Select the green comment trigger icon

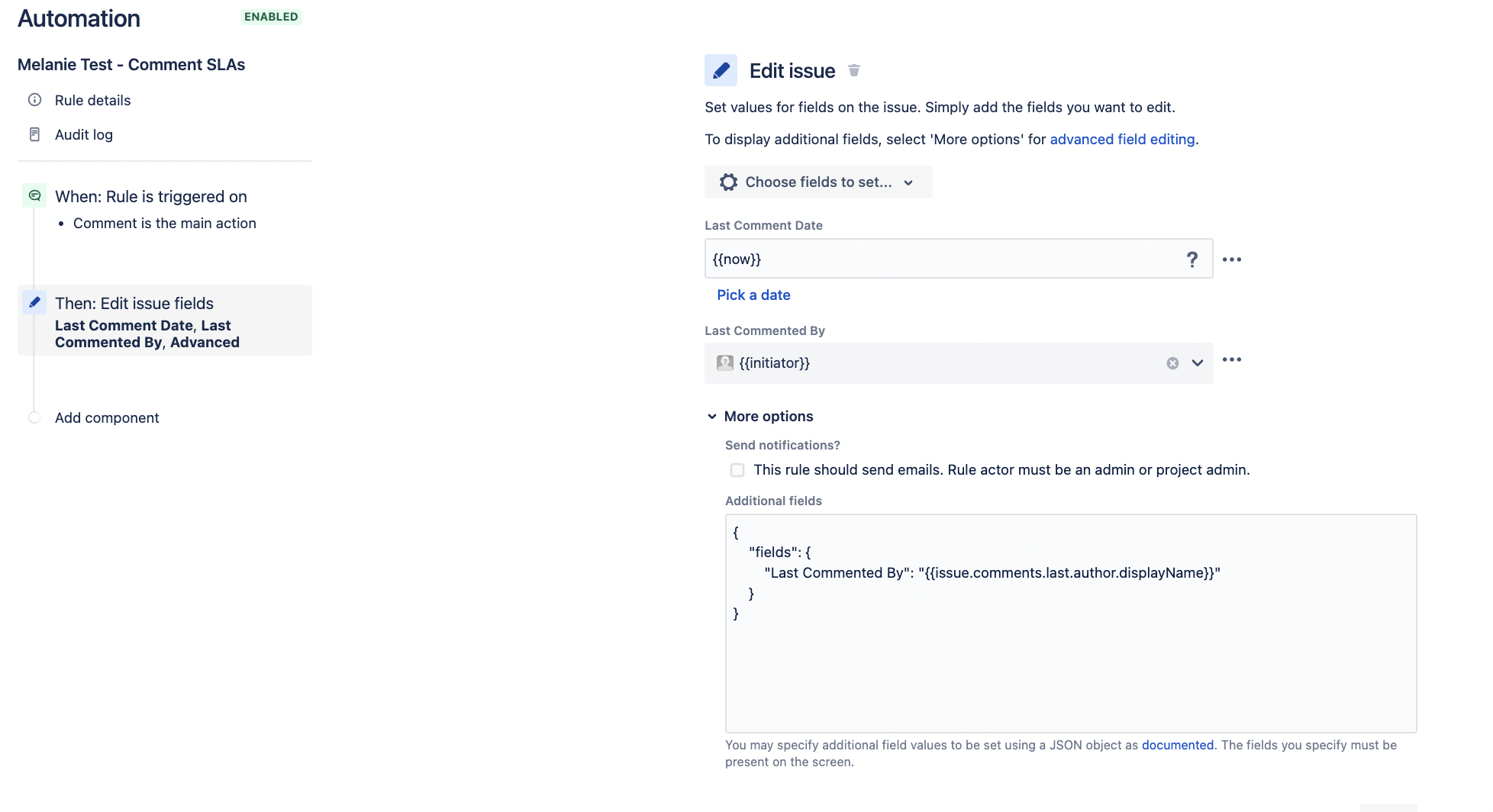coord(34,195)
